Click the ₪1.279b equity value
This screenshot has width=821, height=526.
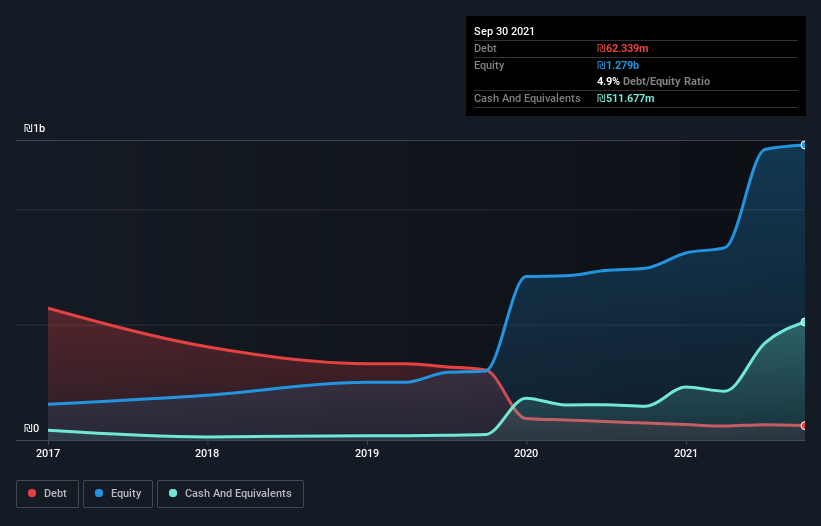[x=618, y=65]
